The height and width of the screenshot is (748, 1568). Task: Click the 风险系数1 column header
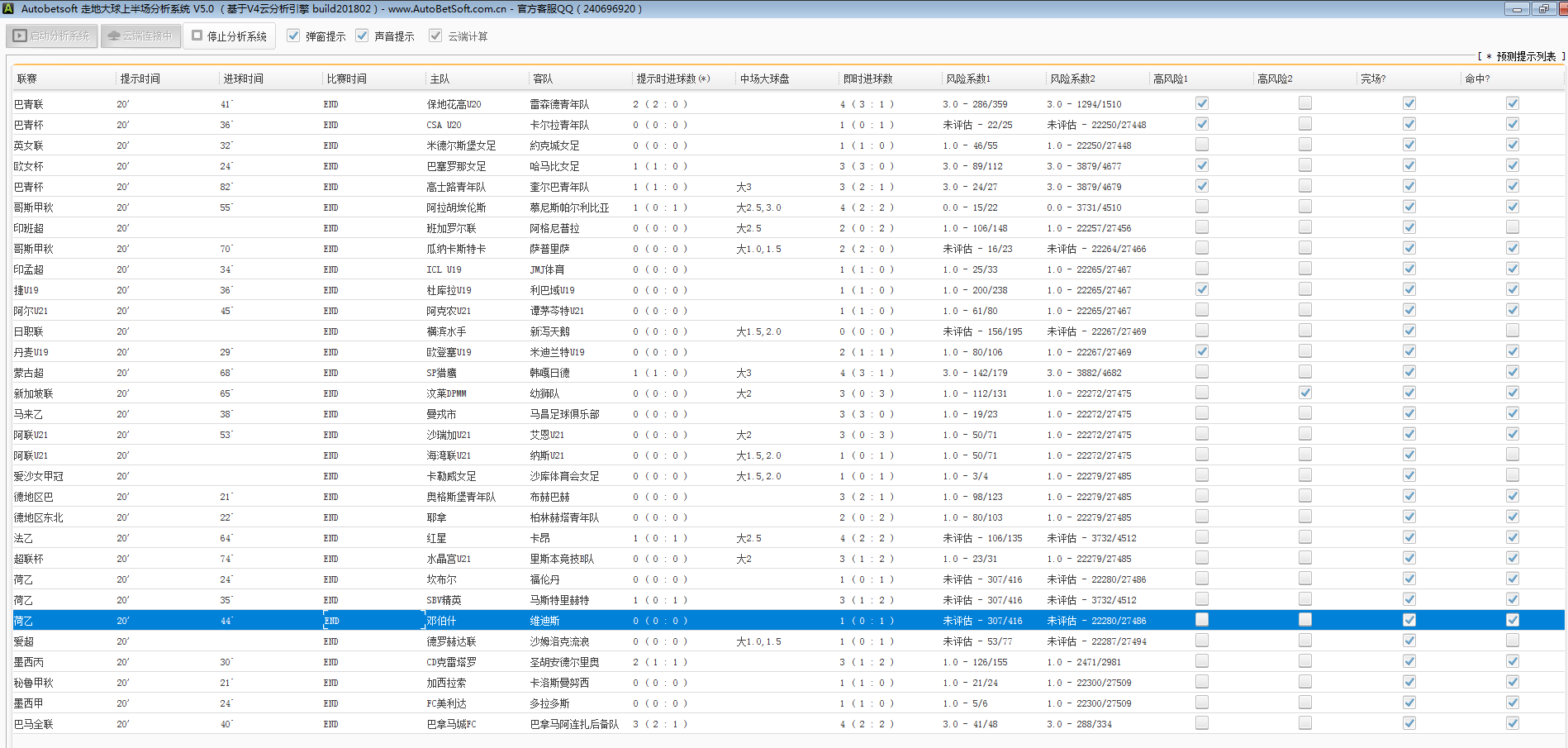point(967,79)
